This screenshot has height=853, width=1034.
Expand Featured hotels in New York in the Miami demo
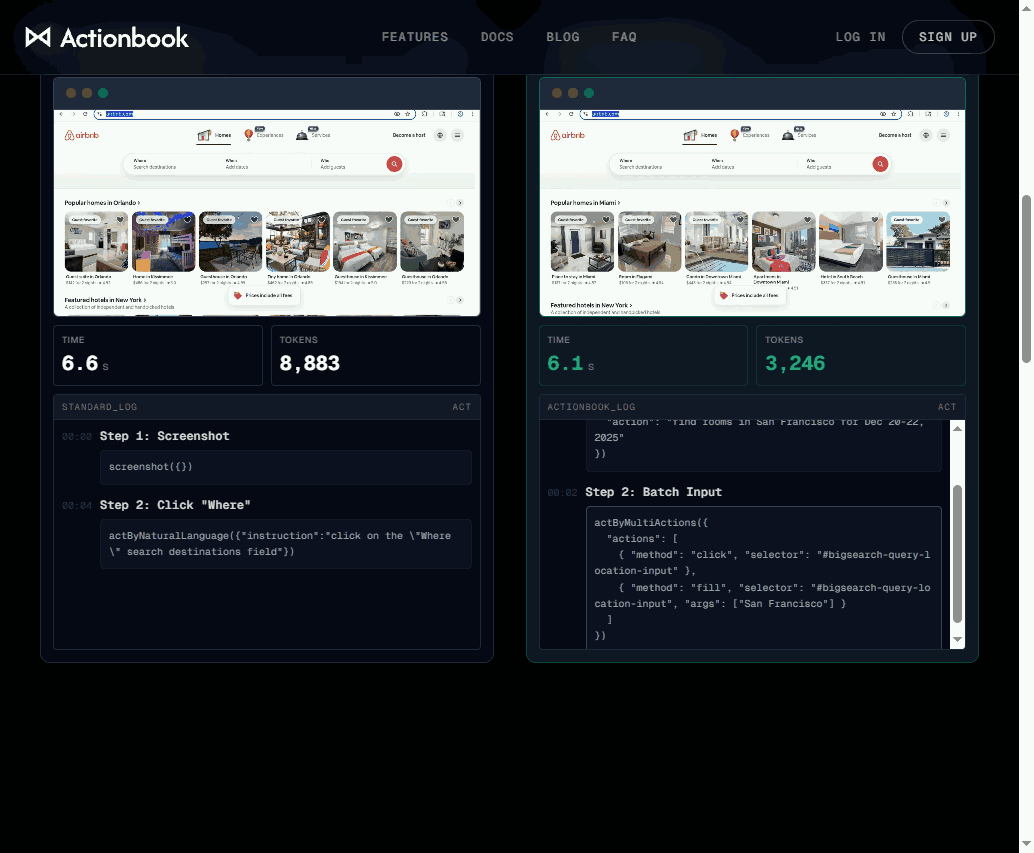[x=592, y=305]
